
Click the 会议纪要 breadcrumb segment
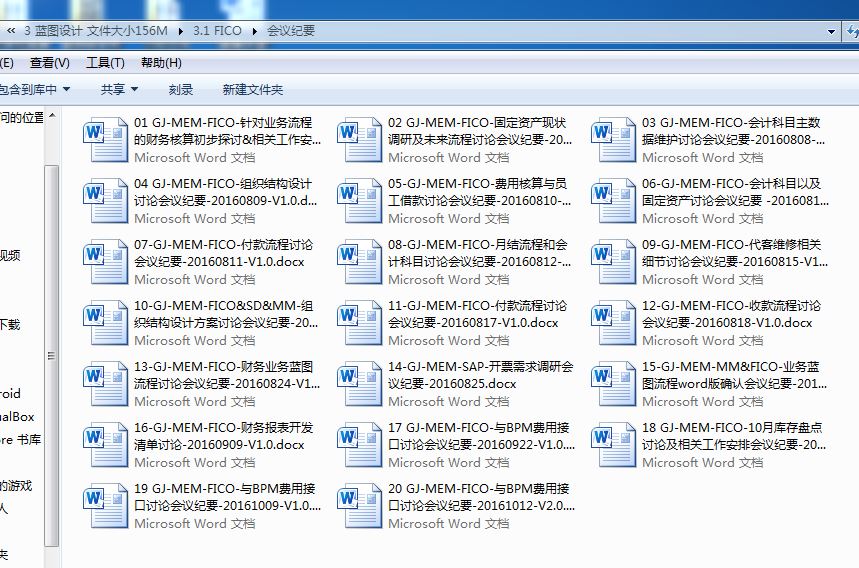click(x=291, y=31)
